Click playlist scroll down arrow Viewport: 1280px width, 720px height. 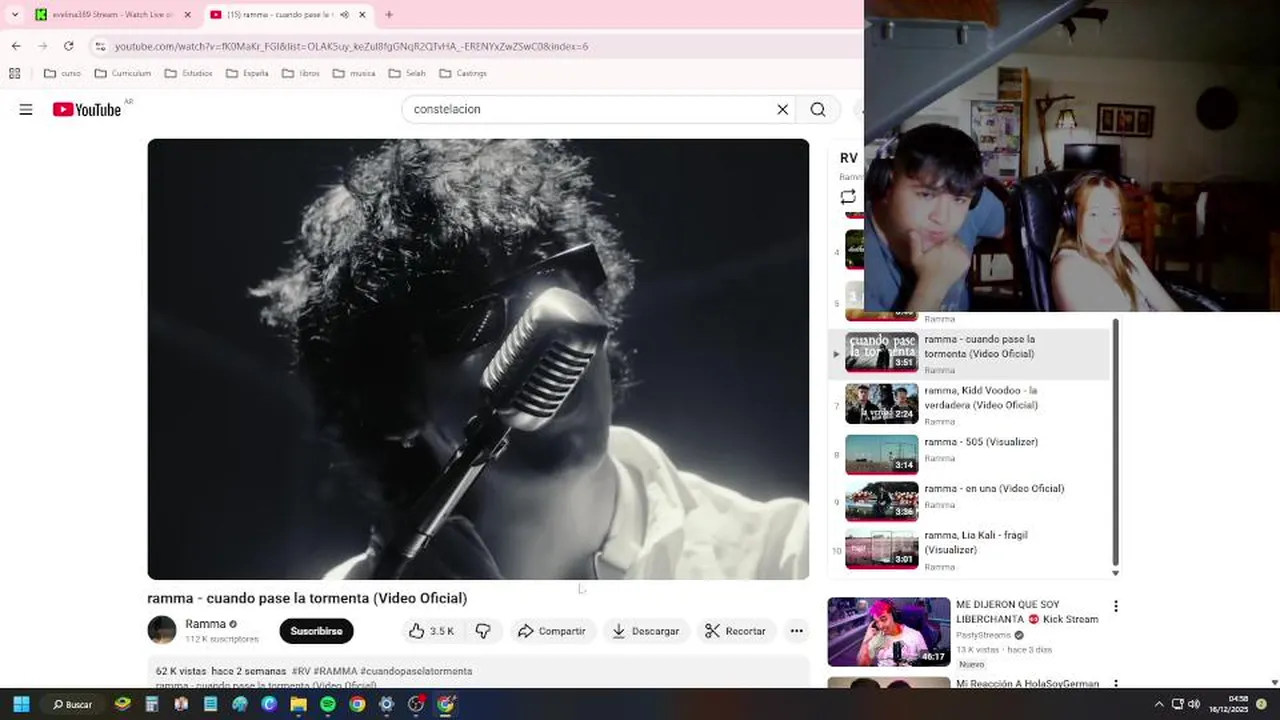click(1115, 573)
